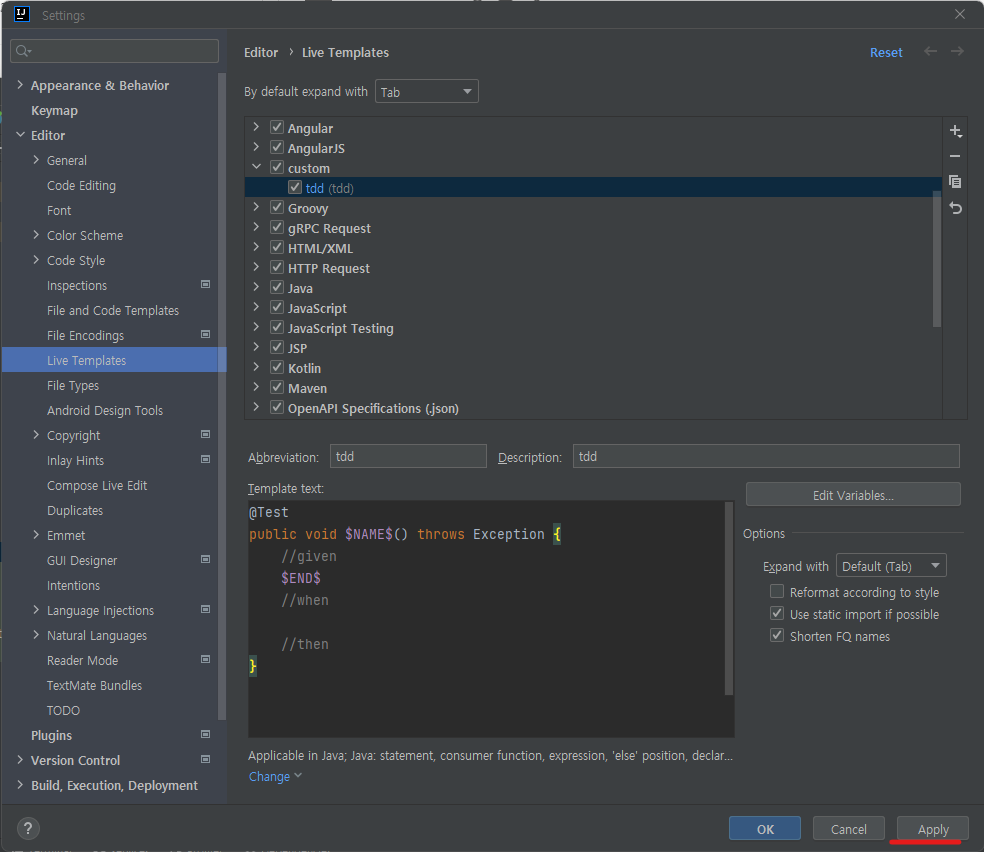
Task: Add a new live template with plus icon
Action: (955, 130)
